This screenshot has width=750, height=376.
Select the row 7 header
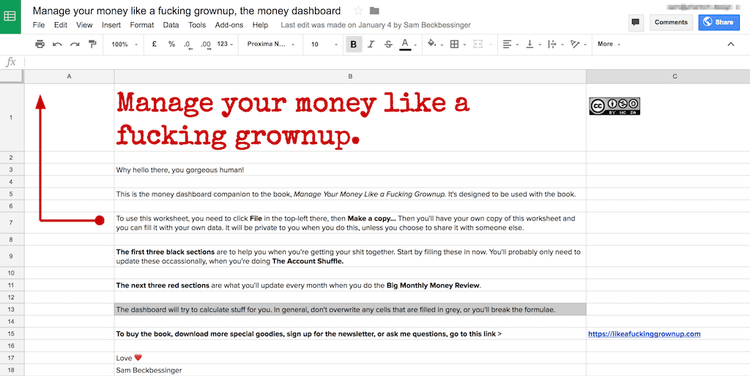coord(11,223)
